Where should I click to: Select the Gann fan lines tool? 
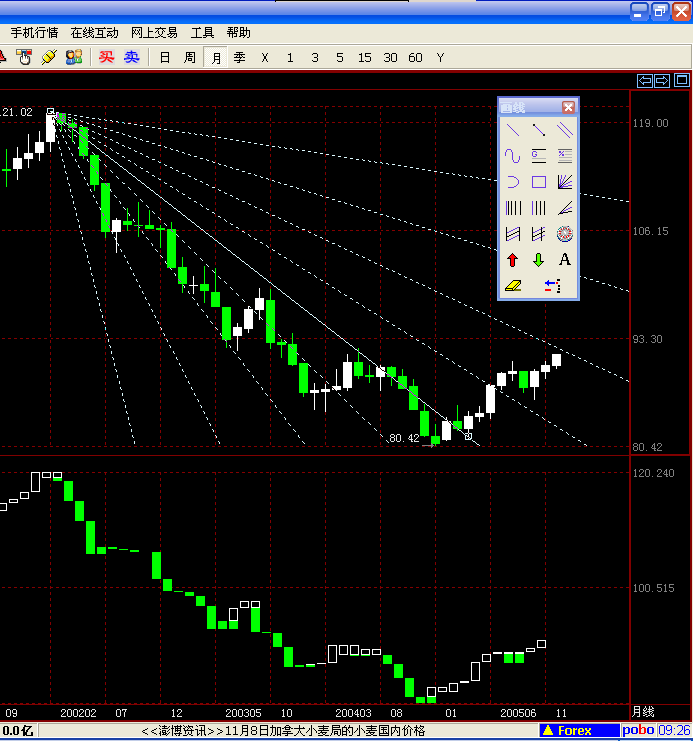pos(565,182)
